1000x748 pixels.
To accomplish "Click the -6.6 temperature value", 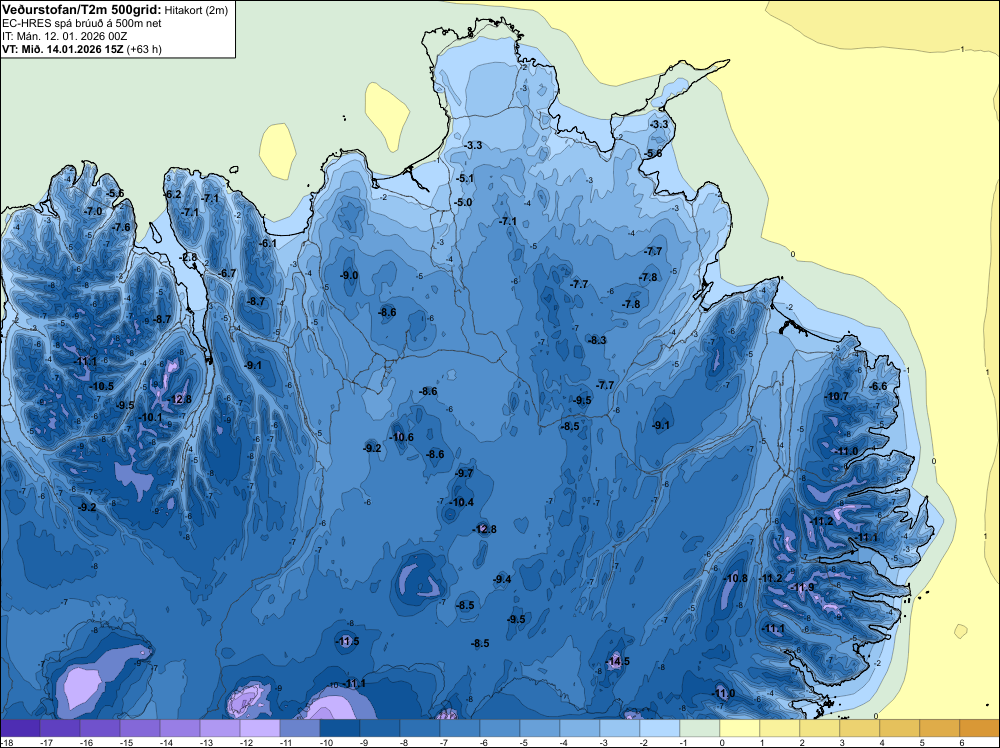I will pyautogui.click(x=878, y=386).
